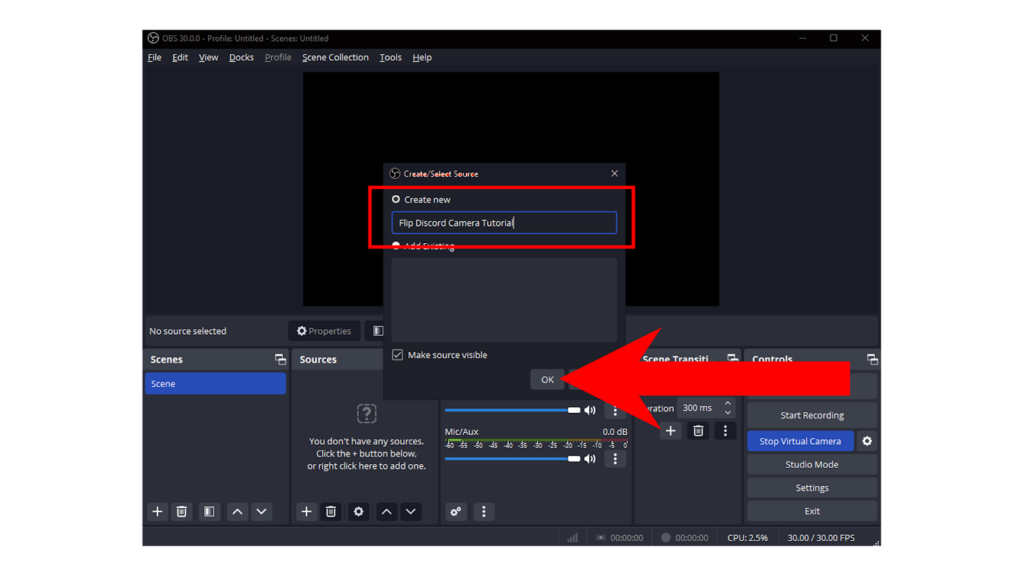
Task: Open the Edit menu
Action: coord(180,57)
